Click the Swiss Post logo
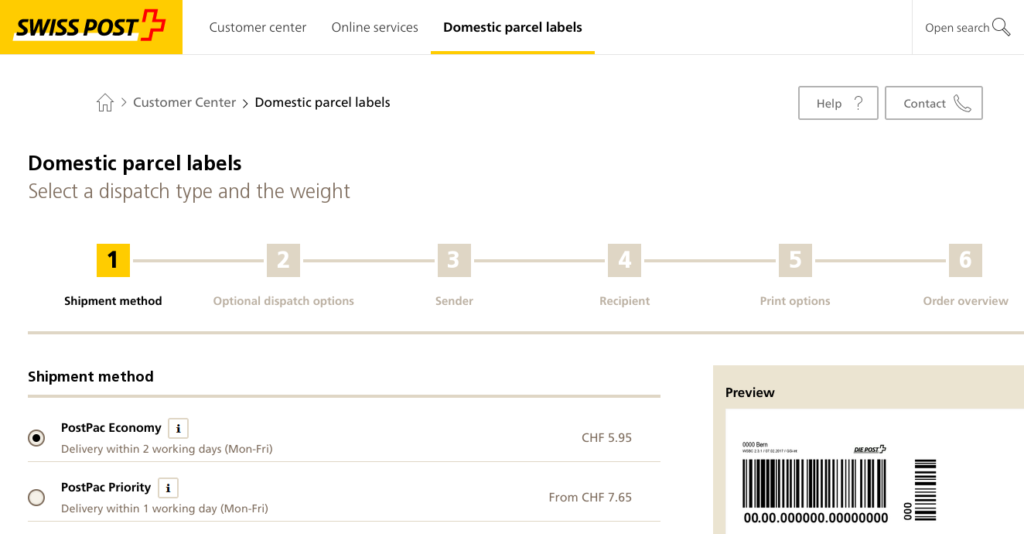The height and width of the screenshot is (534, 1024). click(91, 27)
